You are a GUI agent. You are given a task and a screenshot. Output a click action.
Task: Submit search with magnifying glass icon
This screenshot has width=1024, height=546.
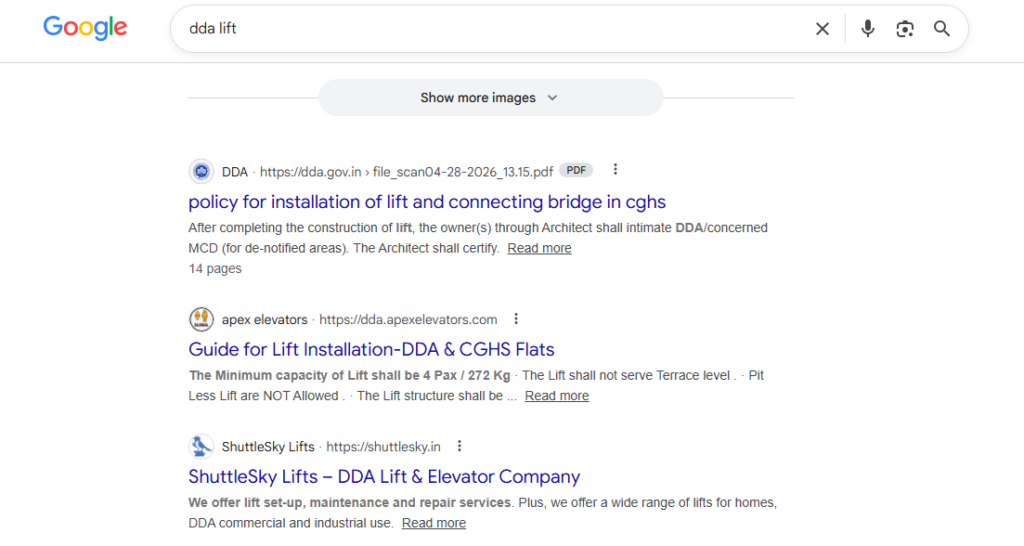coord(941,29)
